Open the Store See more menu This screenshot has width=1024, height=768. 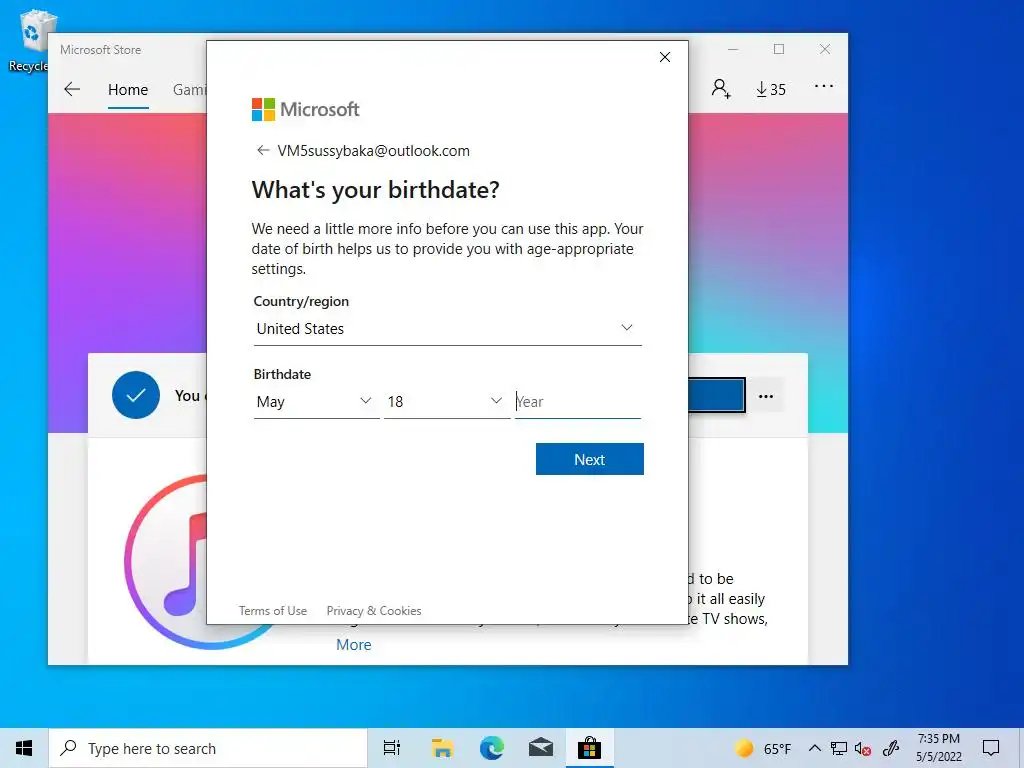point(824,86)
